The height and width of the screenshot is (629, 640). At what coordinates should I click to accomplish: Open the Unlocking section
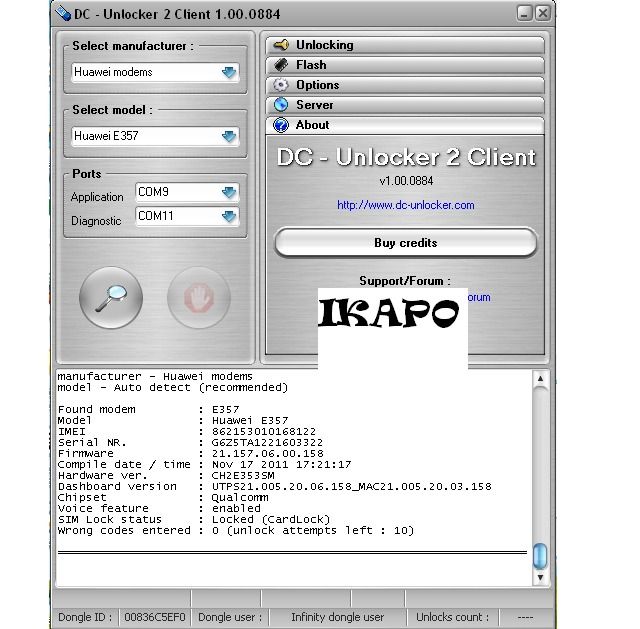[405, 45]
